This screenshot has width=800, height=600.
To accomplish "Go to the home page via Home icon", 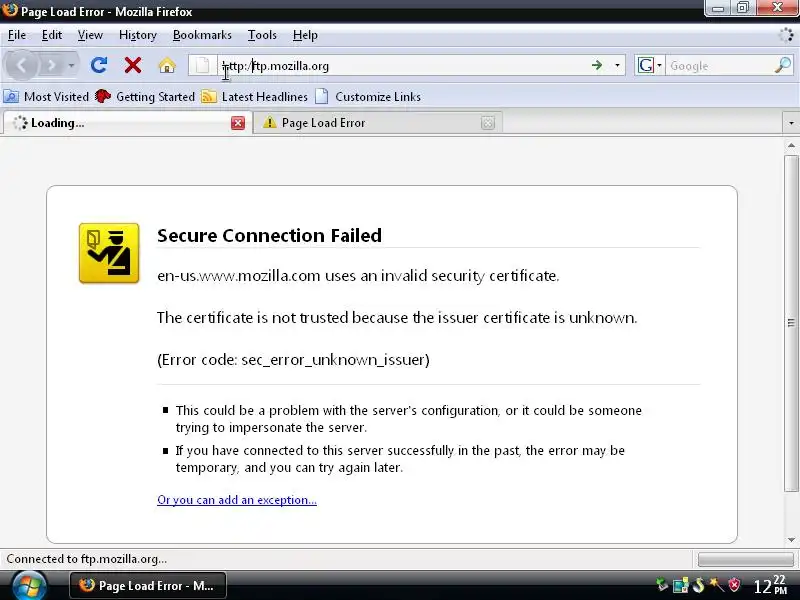I will [167, 65].
